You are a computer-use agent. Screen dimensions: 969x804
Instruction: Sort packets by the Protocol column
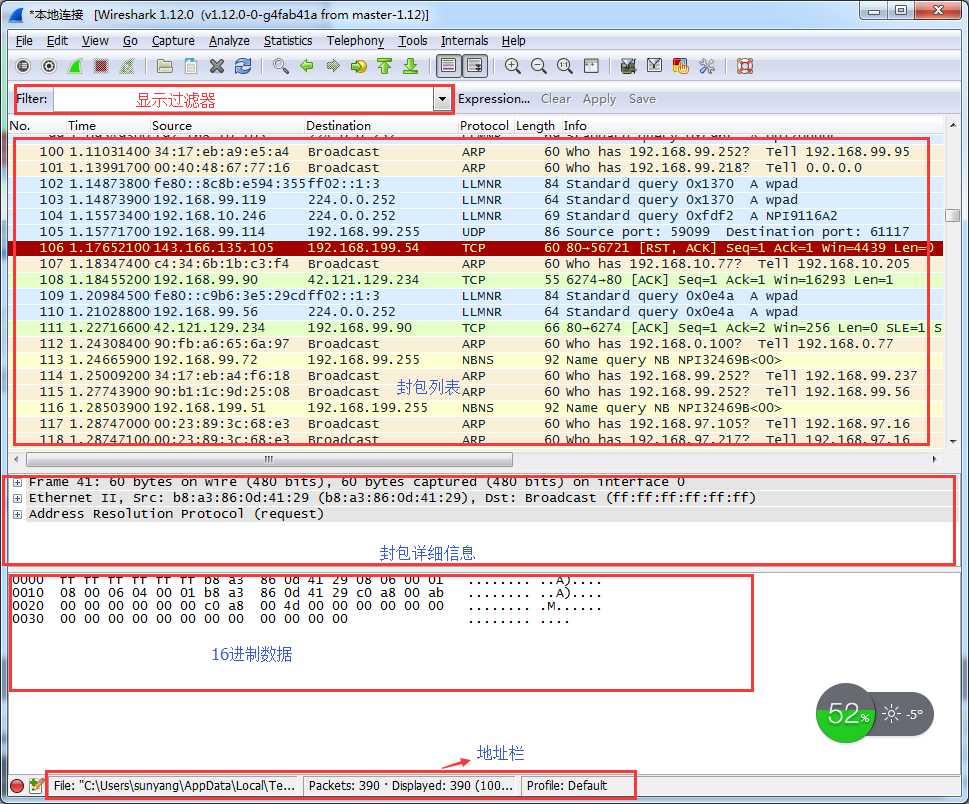pos(484,125)
